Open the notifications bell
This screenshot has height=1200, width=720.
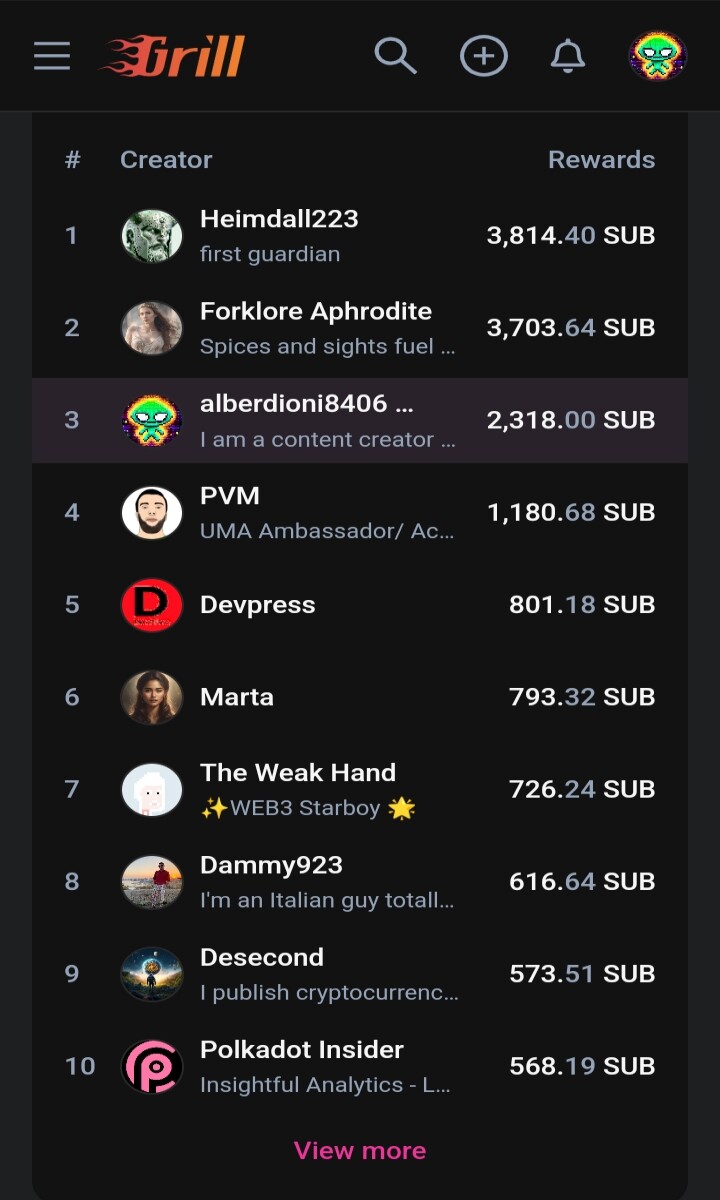(x=568, y=56)
